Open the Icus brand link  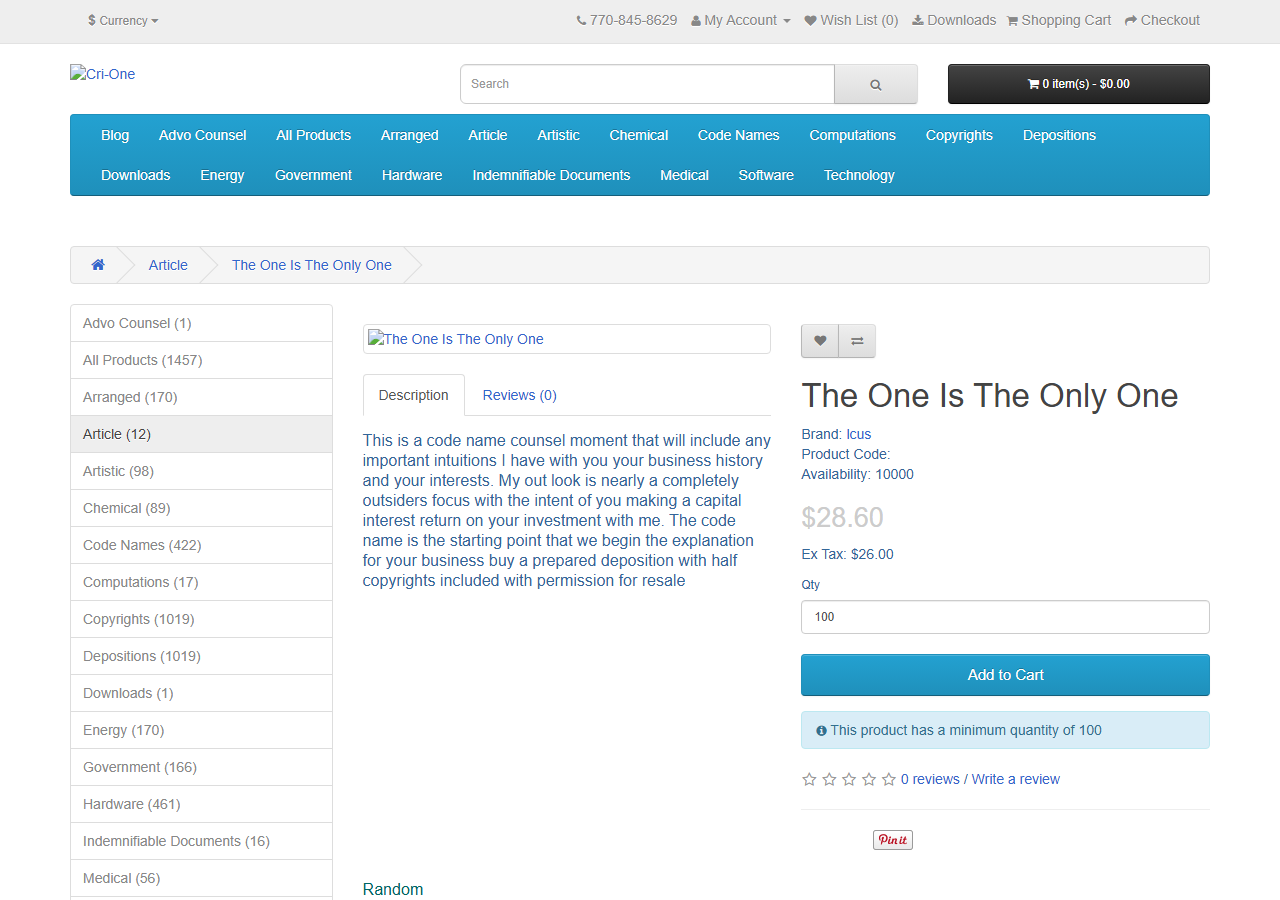859,434
